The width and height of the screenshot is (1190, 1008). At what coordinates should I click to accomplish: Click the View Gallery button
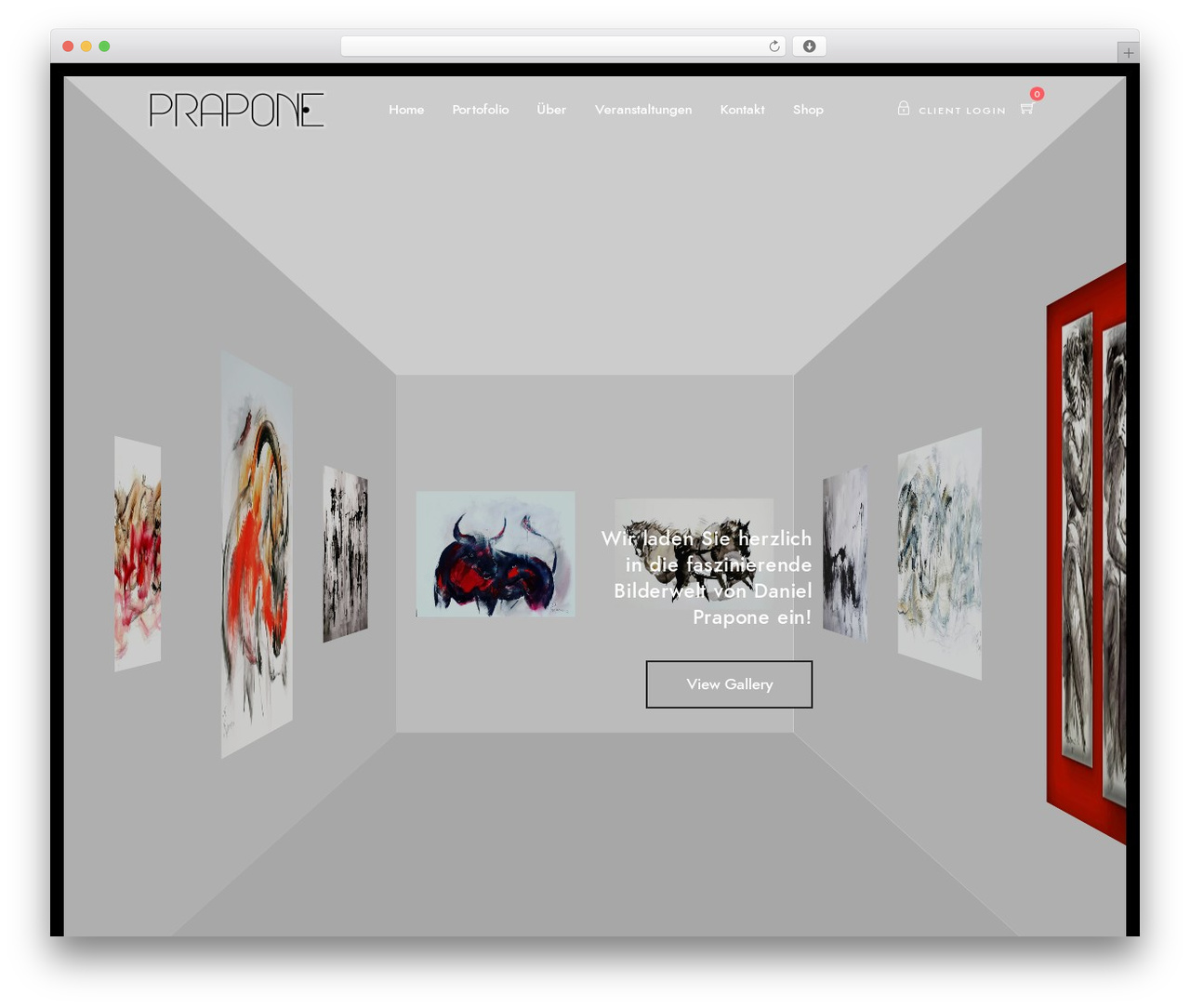[729, 684]
